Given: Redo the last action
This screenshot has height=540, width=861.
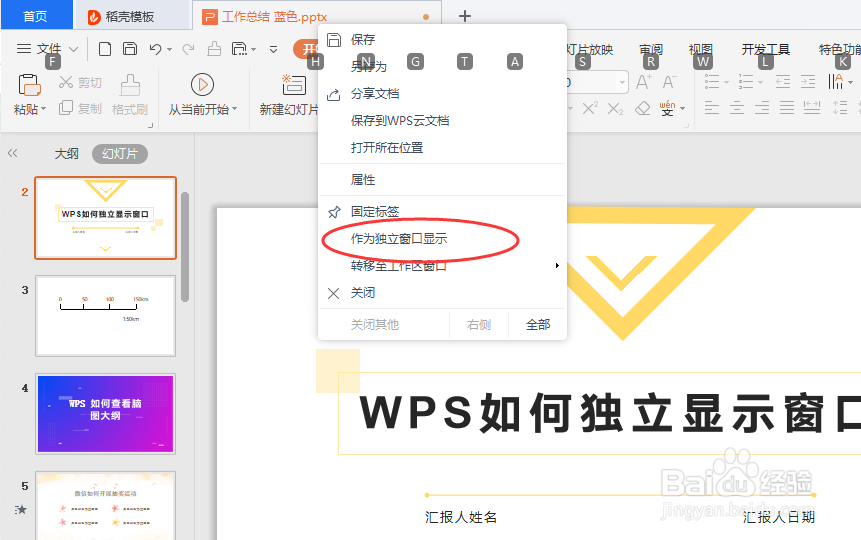Looking at the screenshot, I should (188, 49).
